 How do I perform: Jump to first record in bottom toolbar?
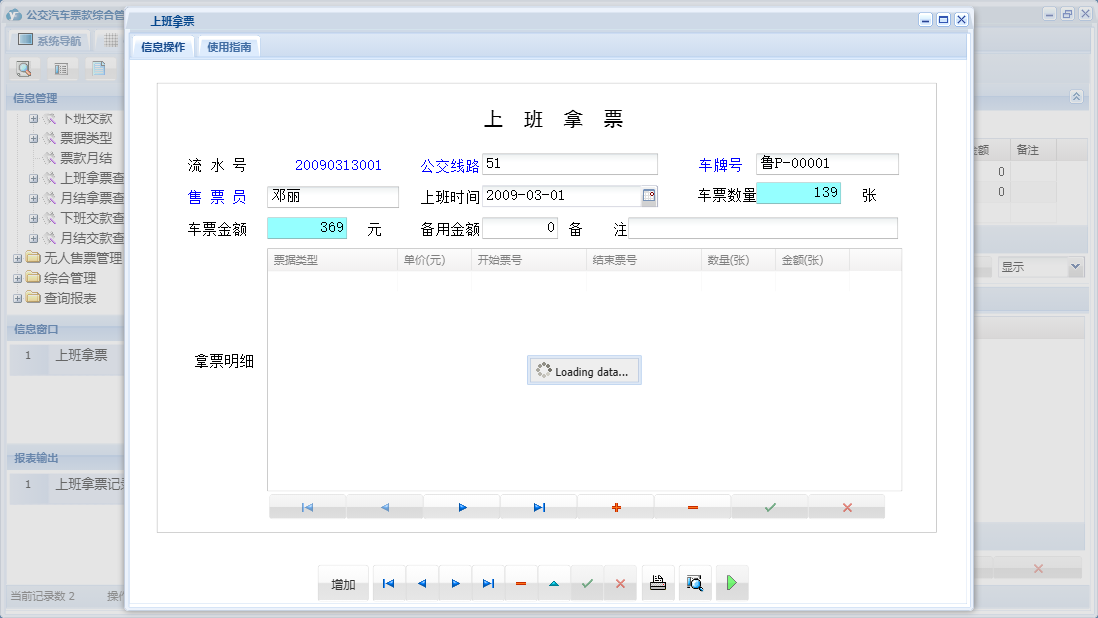tap(388, 583)
